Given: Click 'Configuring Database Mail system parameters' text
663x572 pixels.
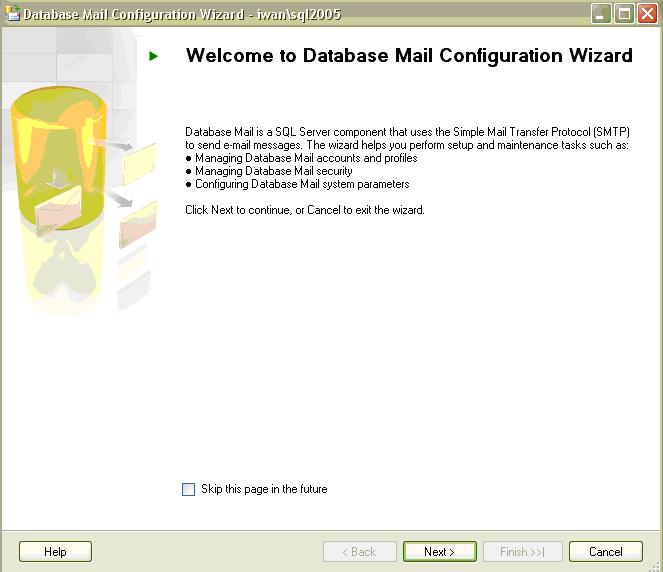Looking at the screenshot, I should pos(302,184).
